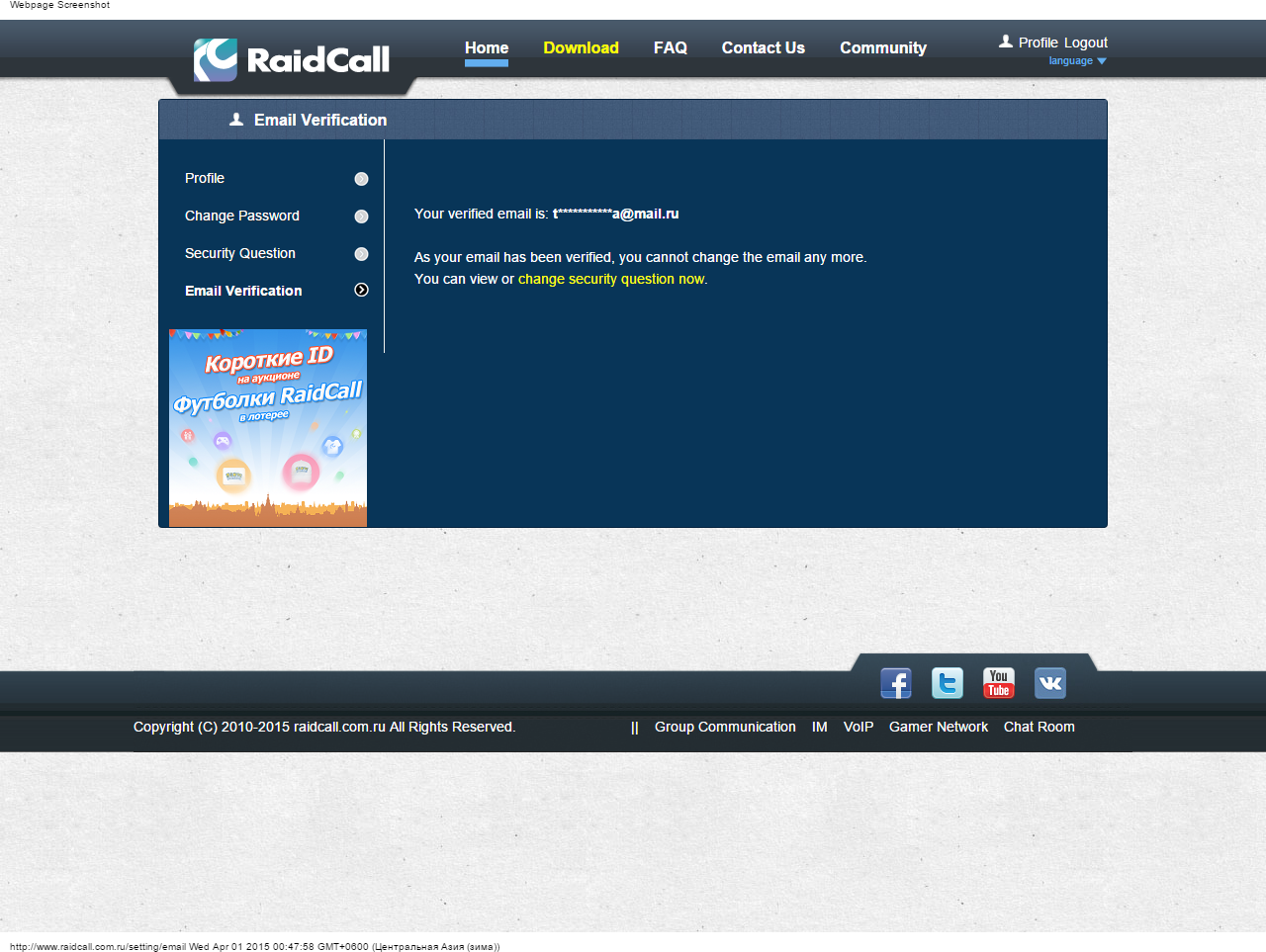The height and width of the screenshot is (952, 1266).
Task: Click the person icon next to Email Verification title
Action: pos(236,120)
